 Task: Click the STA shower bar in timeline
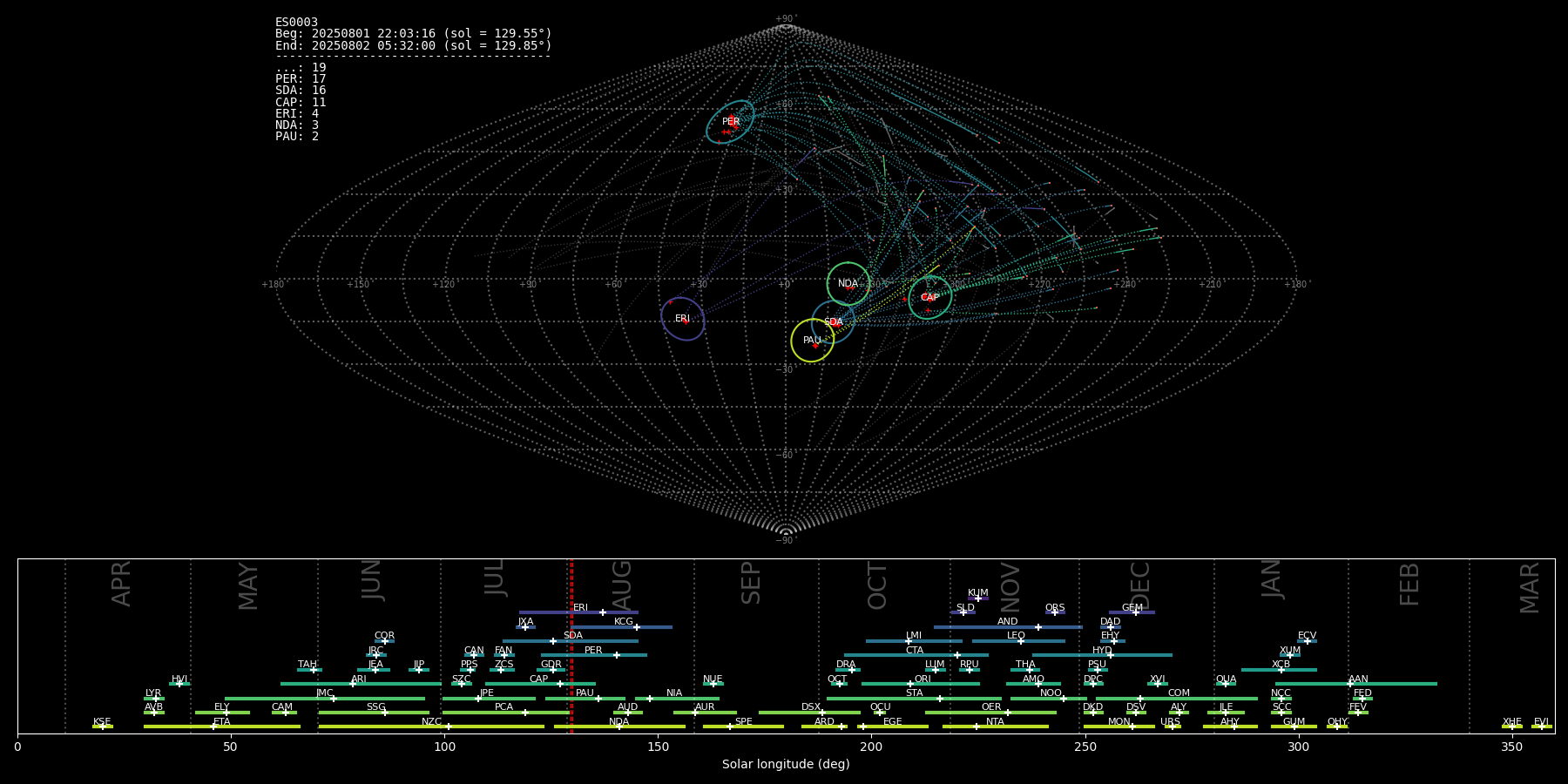click(x=914, y=698)
